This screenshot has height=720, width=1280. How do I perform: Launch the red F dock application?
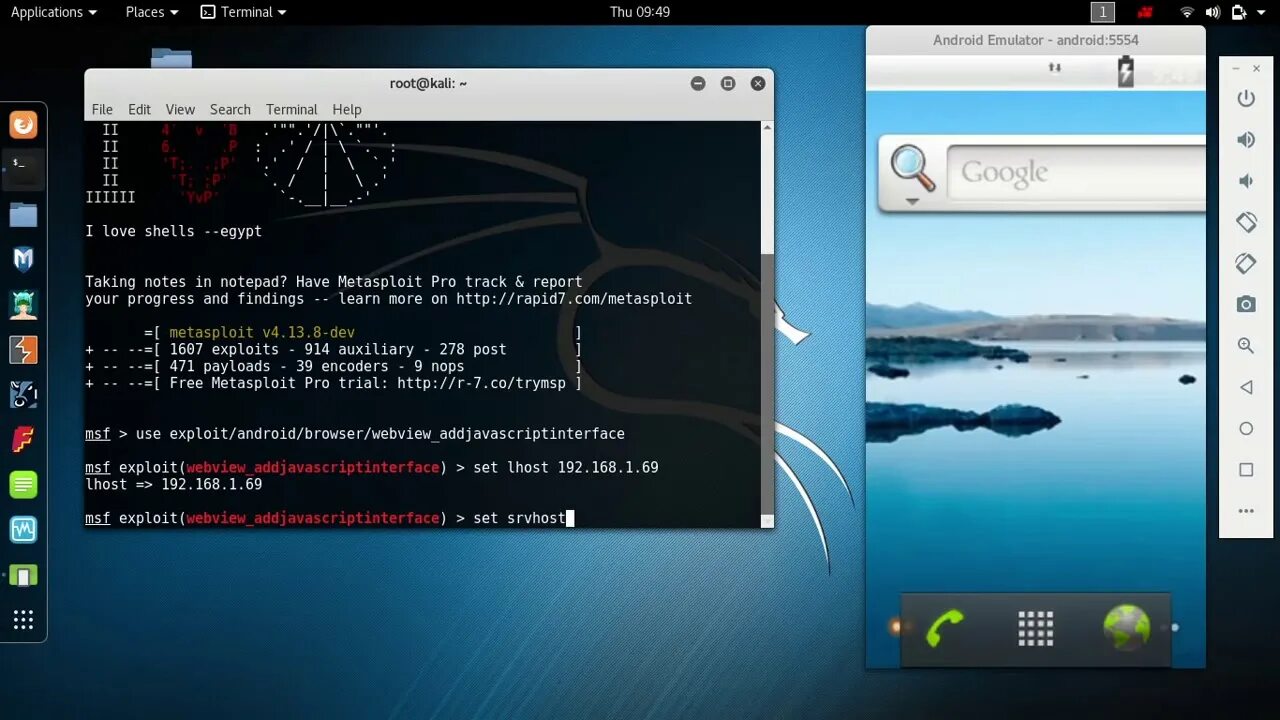click(x=23, y=440)
